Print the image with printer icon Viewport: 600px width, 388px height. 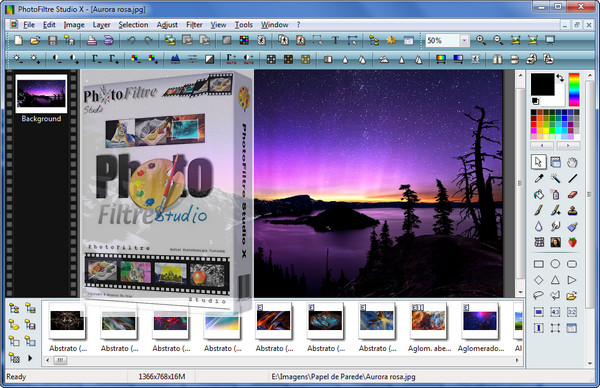tap(91, 40)
